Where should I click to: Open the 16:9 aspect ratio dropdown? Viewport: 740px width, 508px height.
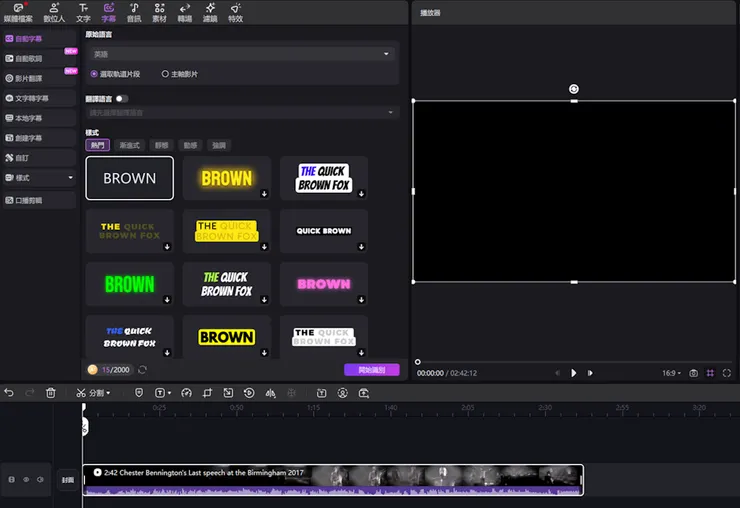(x=671, y=373)
